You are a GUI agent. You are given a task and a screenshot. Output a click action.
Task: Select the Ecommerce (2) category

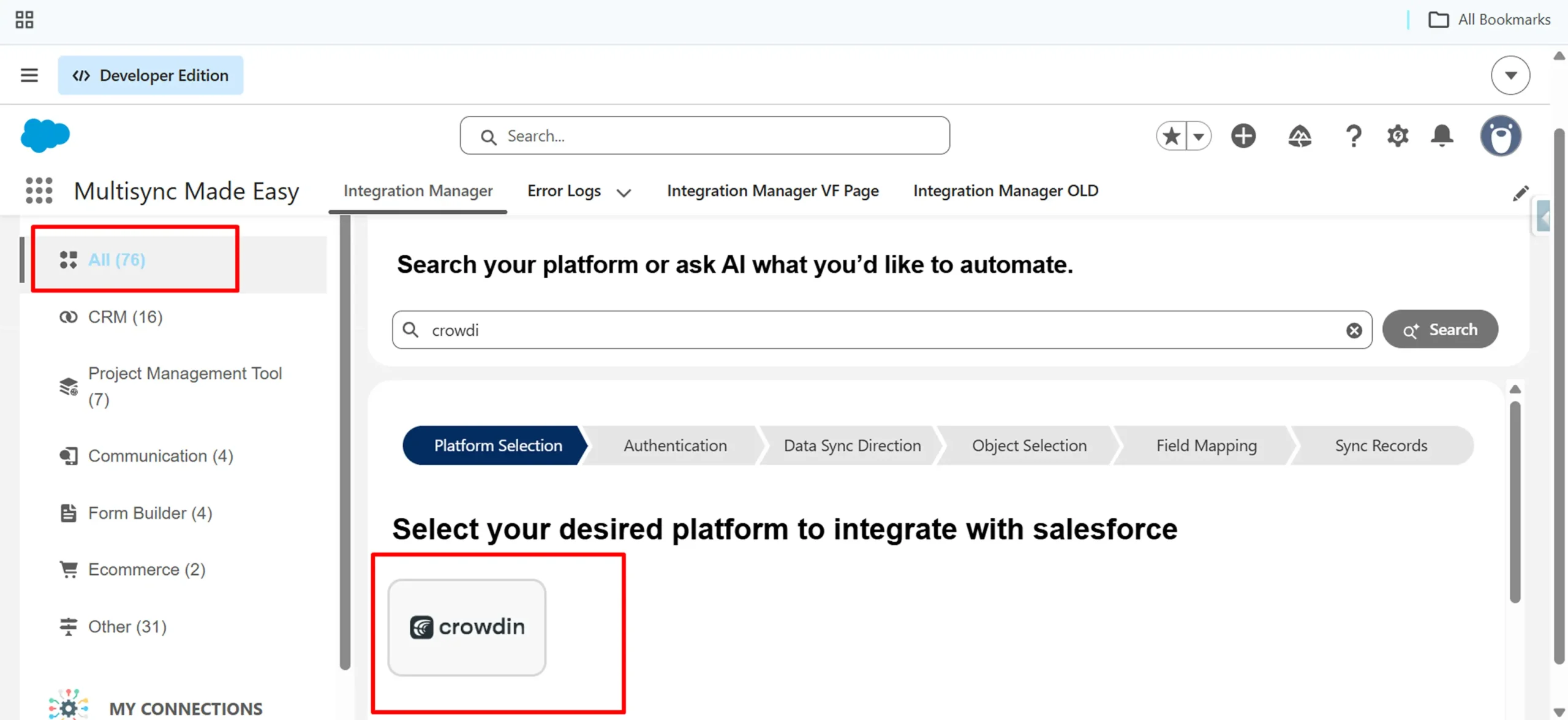coord(146,569)
